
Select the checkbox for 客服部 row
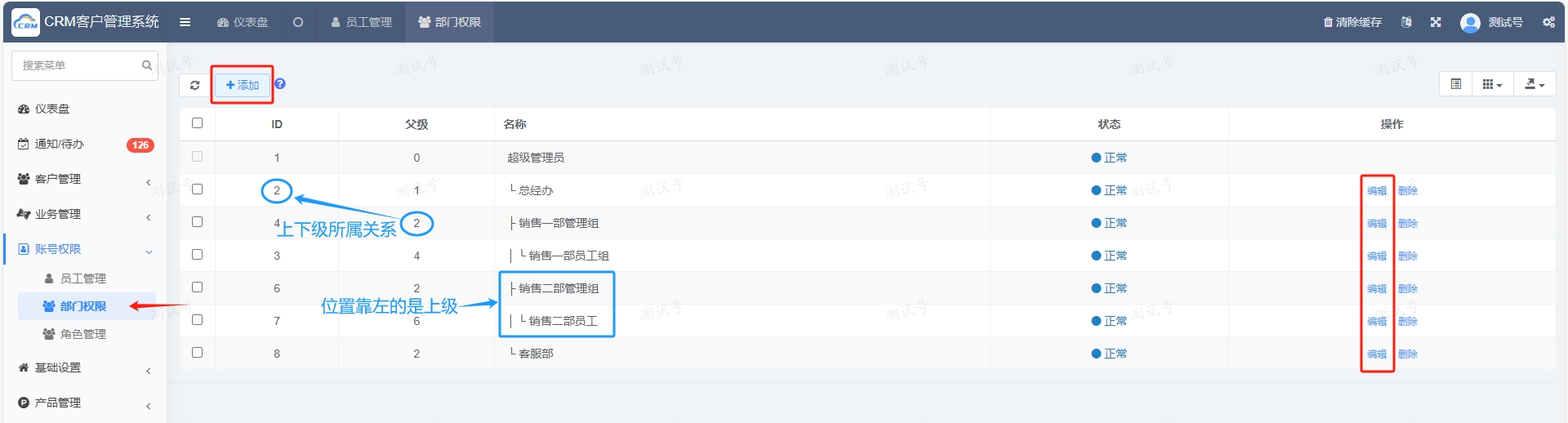(x=197, y=353)
